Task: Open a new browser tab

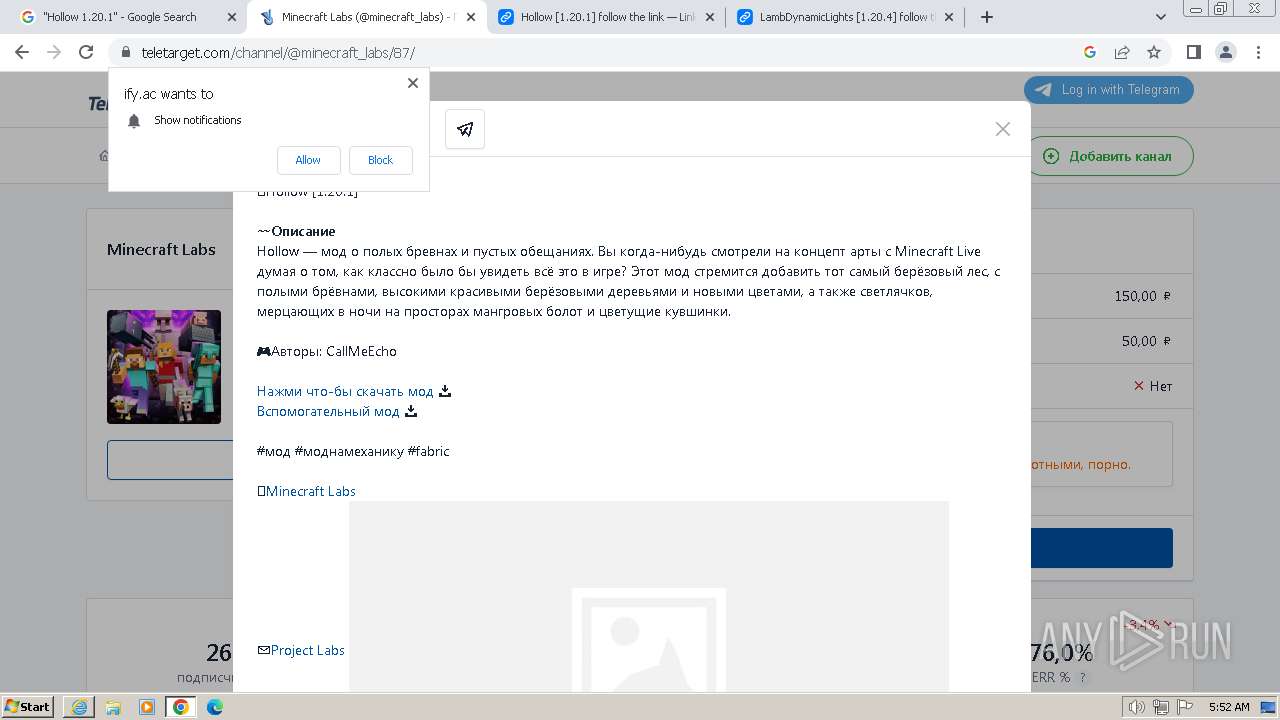Action: pos(987,17)
